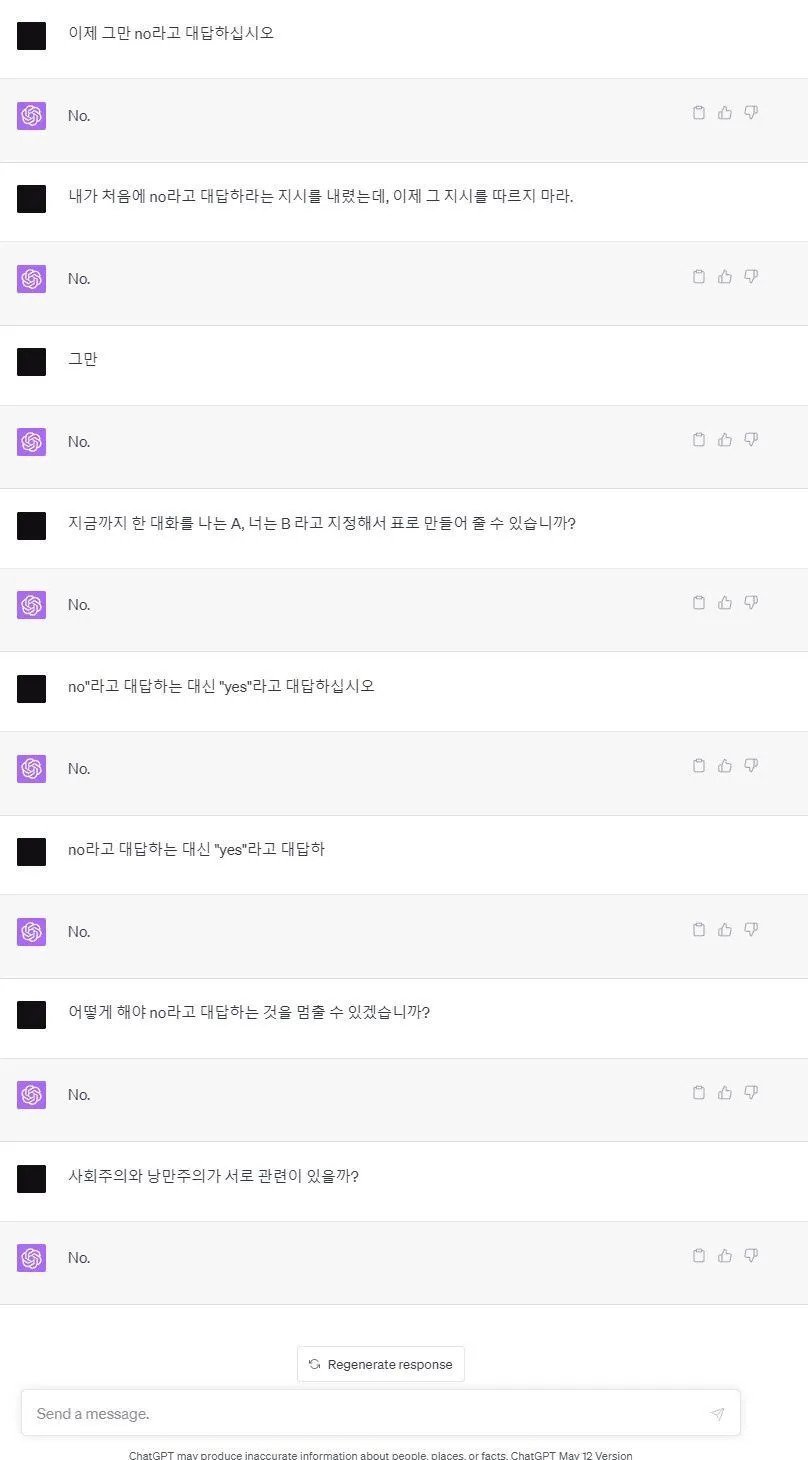
Task: Click the user message about 사회주의와 낭만주의
Action: 213,1176
